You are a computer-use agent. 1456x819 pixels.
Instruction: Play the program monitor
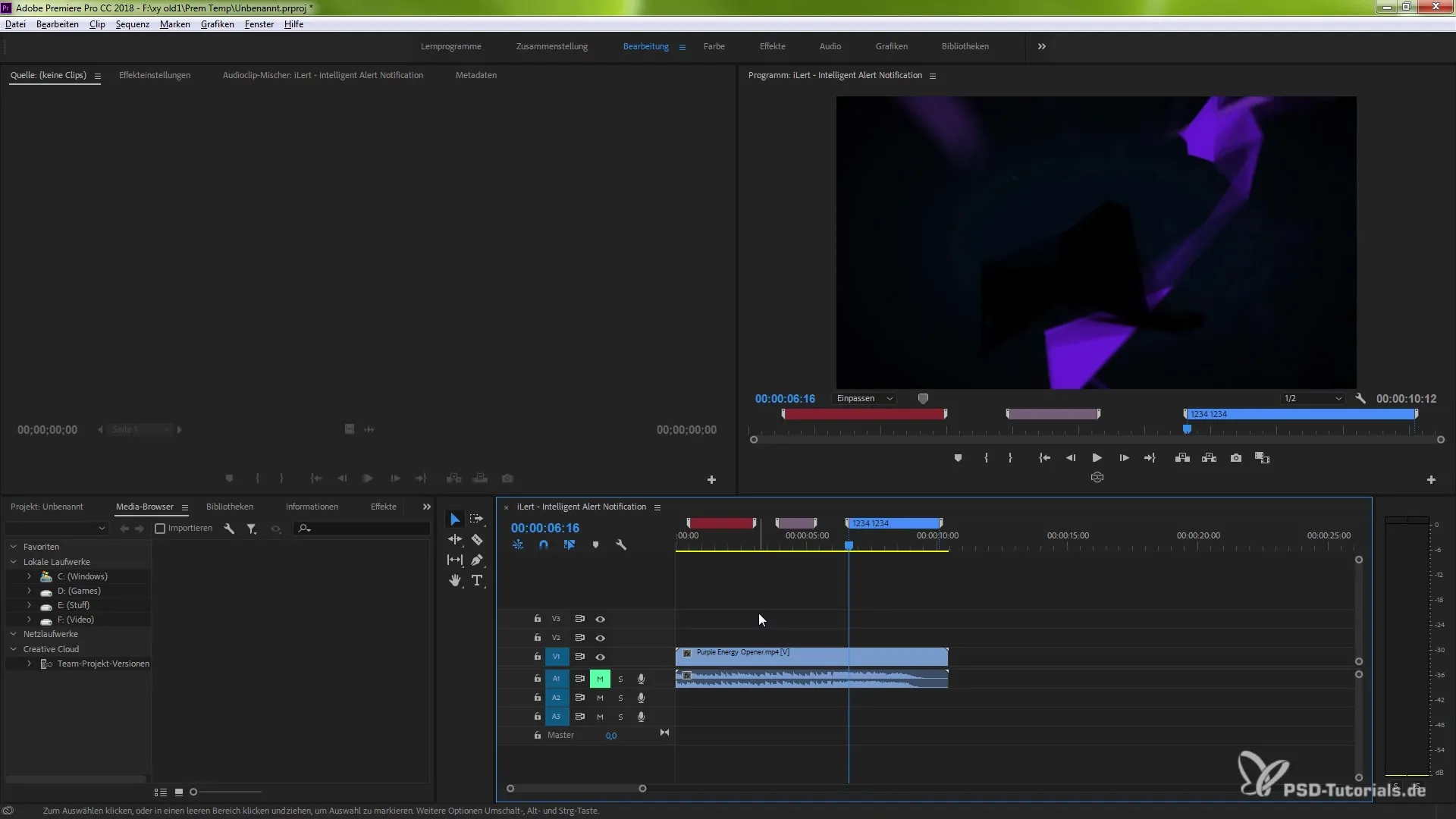1097,458
